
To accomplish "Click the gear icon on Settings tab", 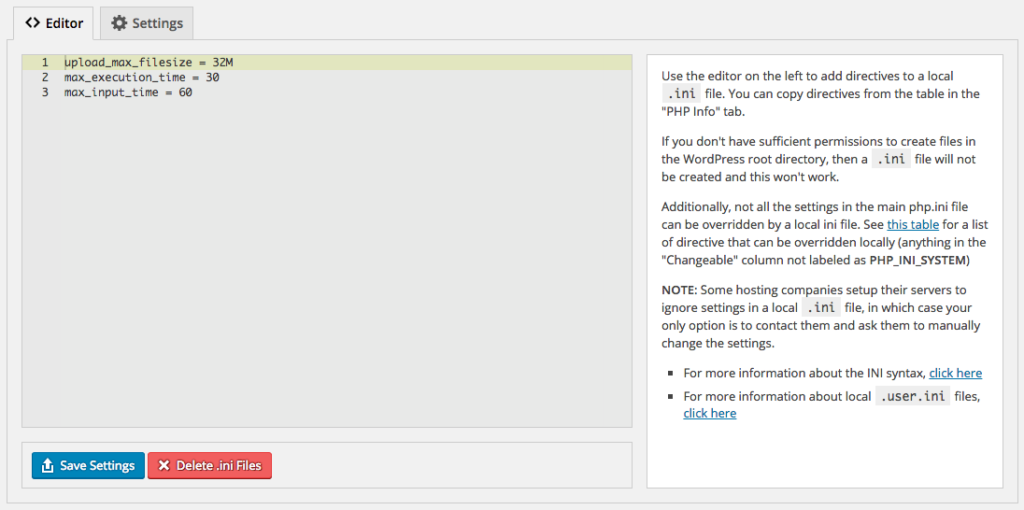I will (x=119, y=23).
